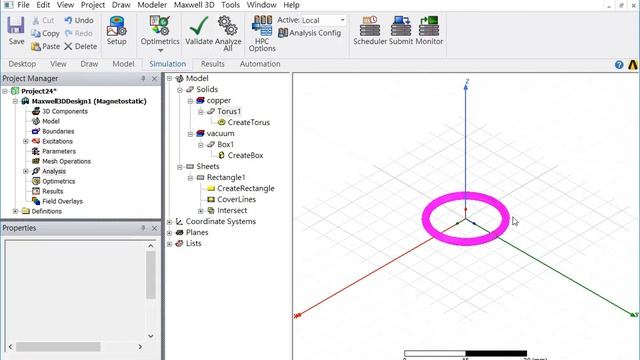Click the Cut icon
This screenshot has width=640, height=360.
36,20
